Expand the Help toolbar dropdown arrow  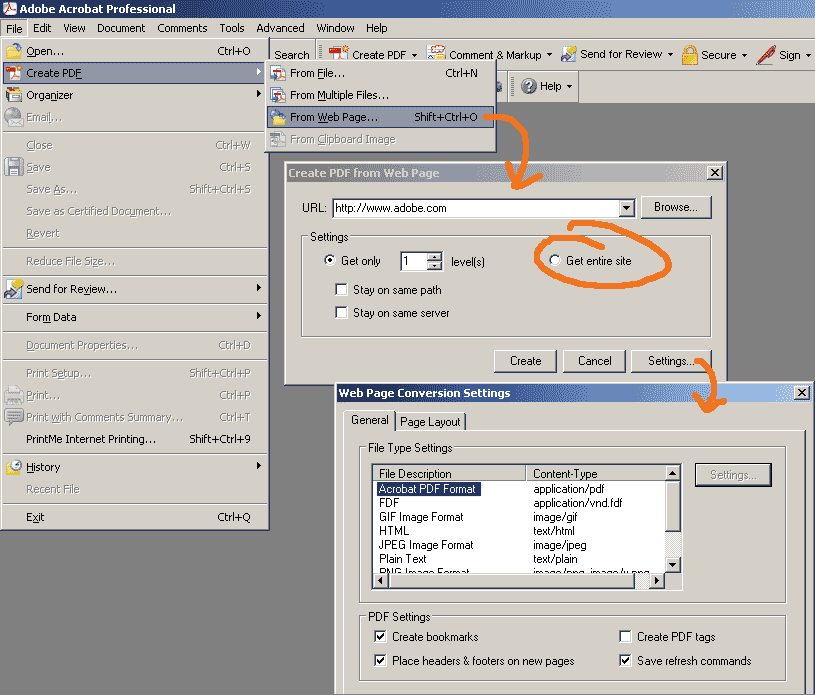569,86
